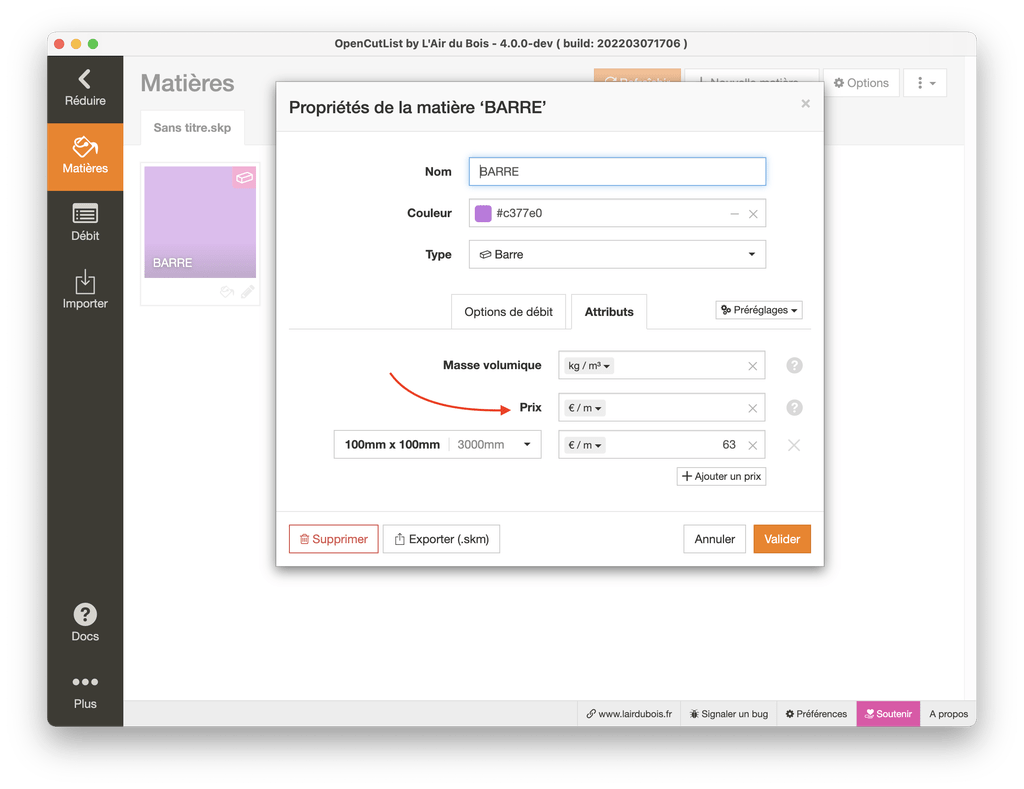Select the BARRE material thumbnail
Image resolution: width=1024 pixels, height=789 pixels.
tap(200, 222)
